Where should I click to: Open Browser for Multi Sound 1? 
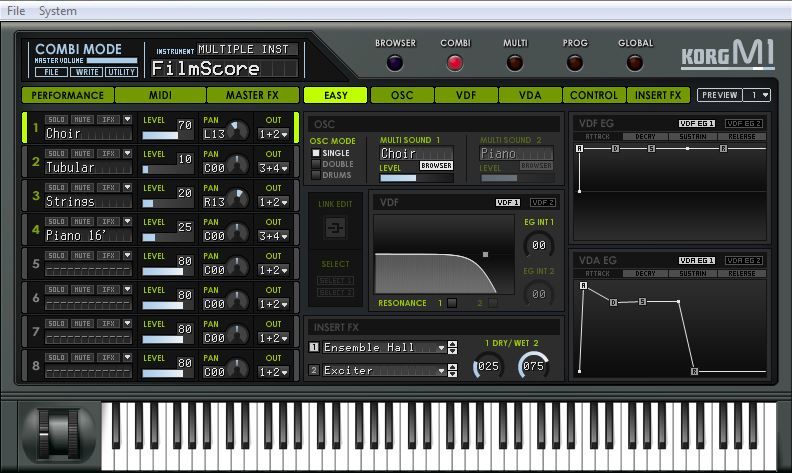click(436, 166)
